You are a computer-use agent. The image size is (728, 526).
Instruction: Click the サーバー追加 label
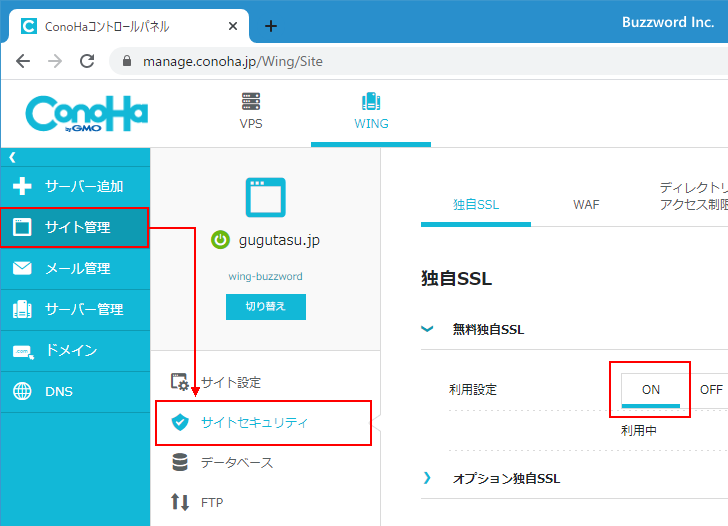tap(84, 187)
